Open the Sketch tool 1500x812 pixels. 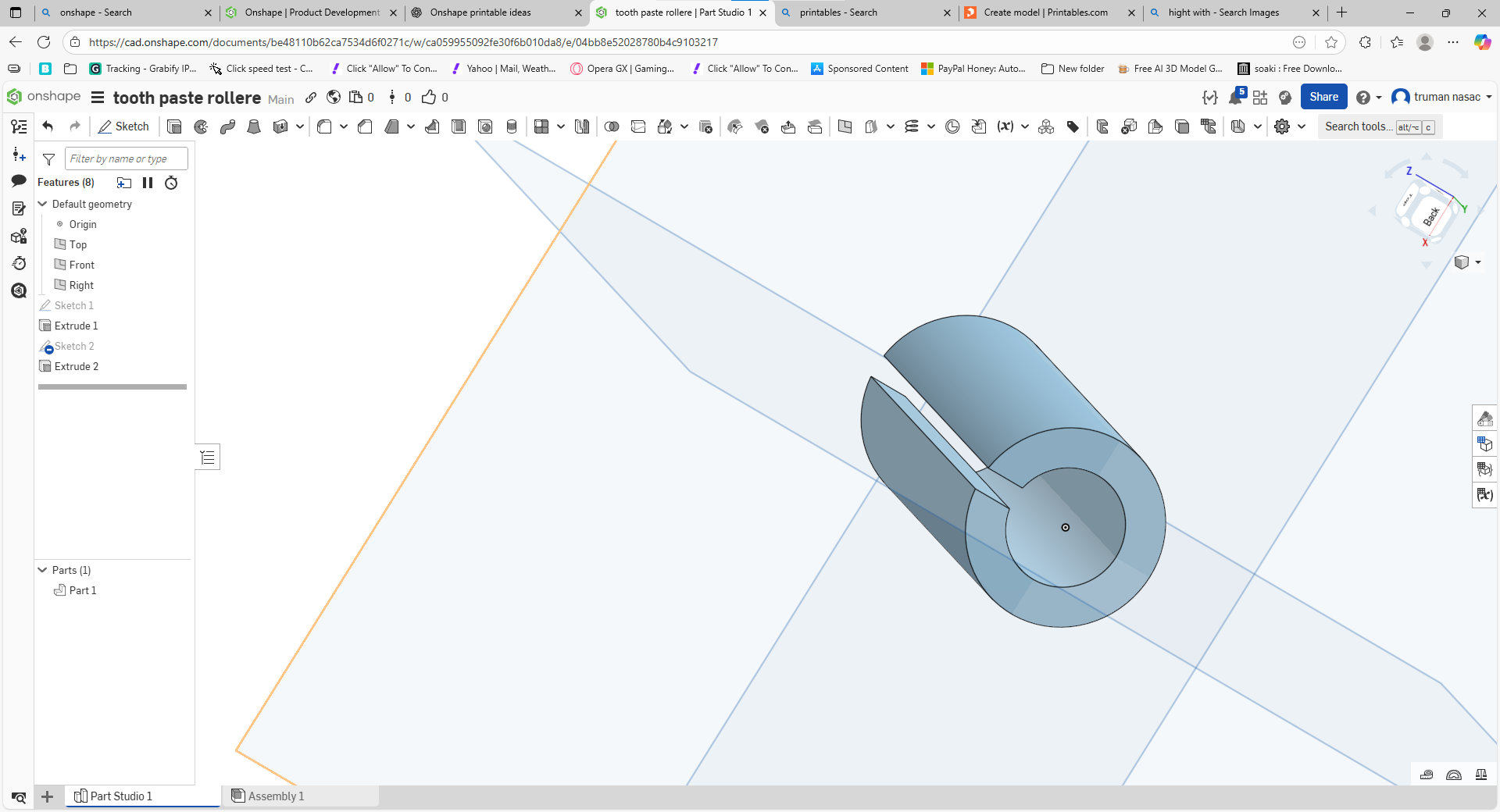123,126
